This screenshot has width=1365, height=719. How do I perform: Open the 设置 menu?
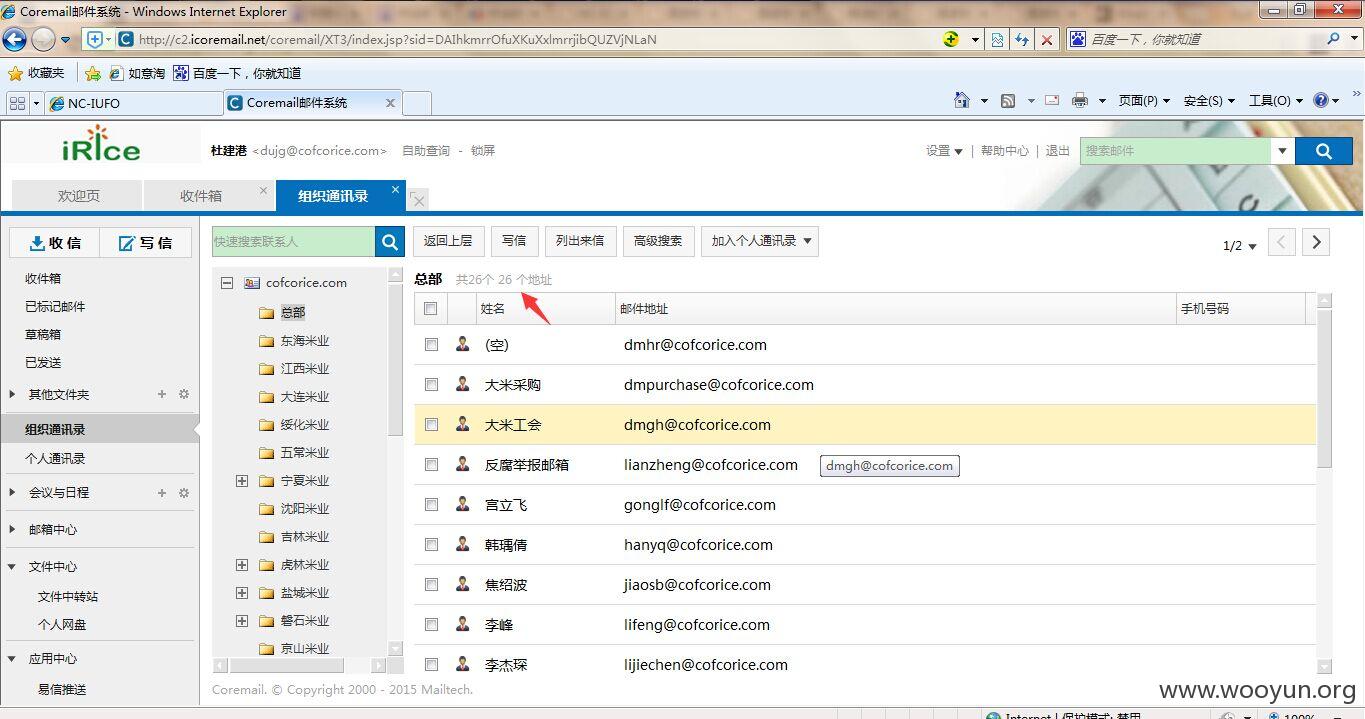[944, 151]
